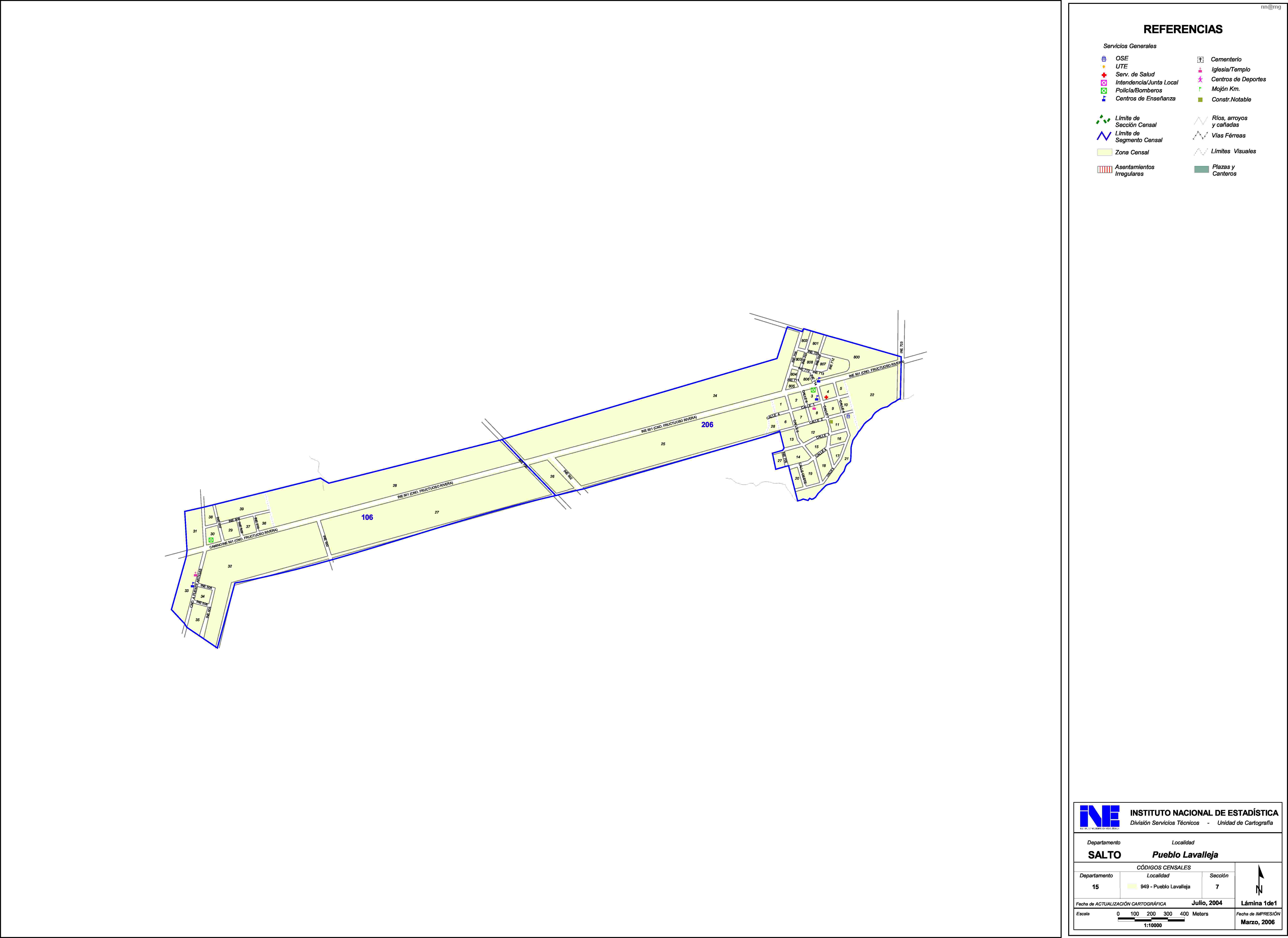Click the segment number 206 on the map
Image resolution: width=1288 pixels, height=938 pixels.
[707, 425]
